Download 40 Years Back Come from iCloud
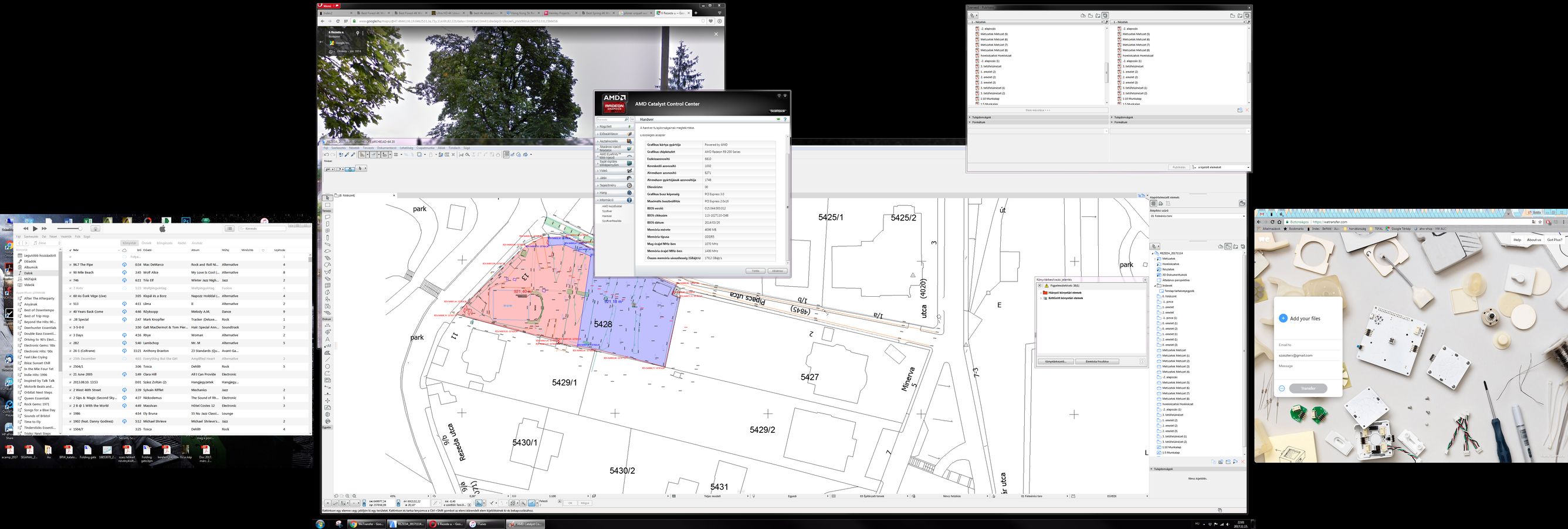1568x529 pixels. (x=124, y=311)
